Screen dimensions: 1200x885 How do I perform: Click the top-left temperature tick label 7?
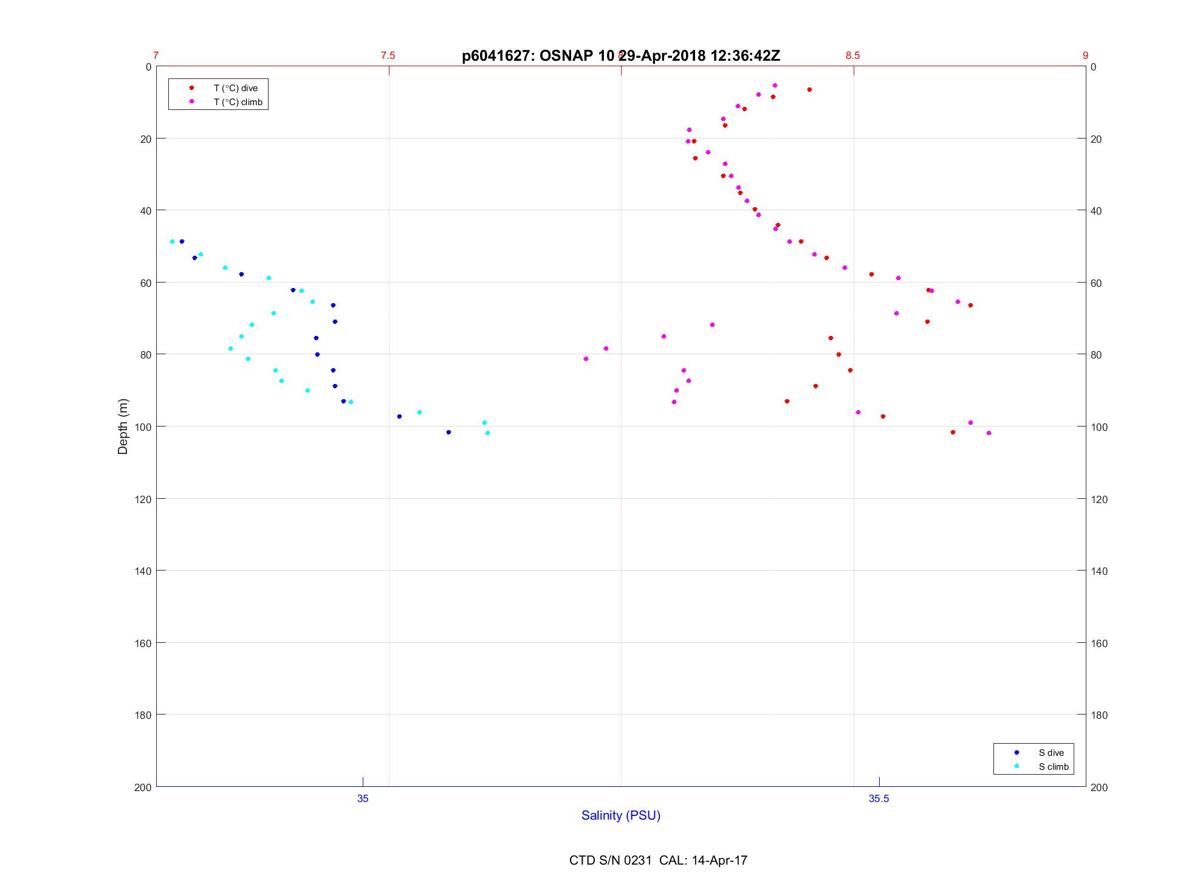point(156,56)
